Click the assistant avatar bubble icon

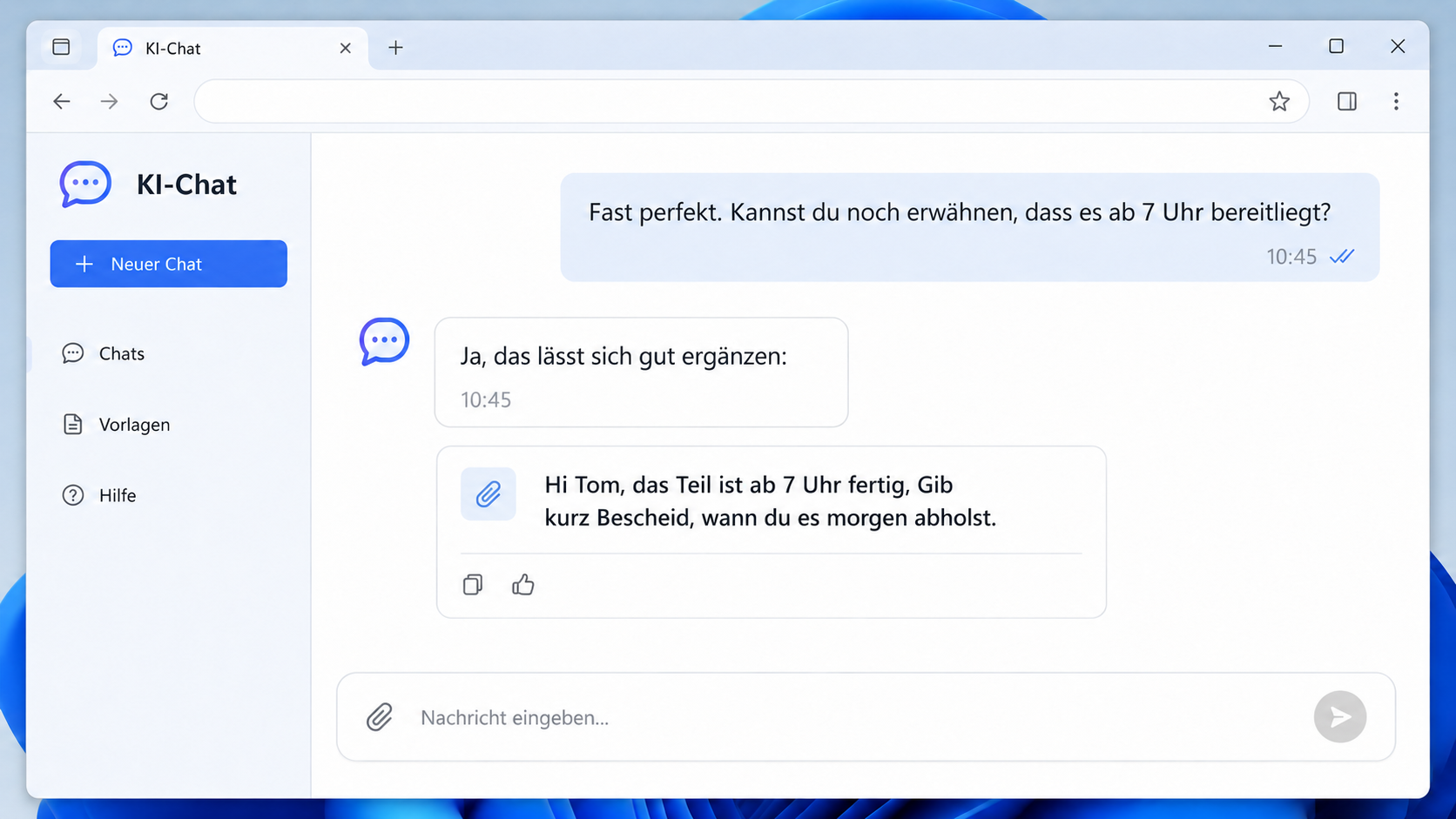pyautogui.click(x=384, y=341)
